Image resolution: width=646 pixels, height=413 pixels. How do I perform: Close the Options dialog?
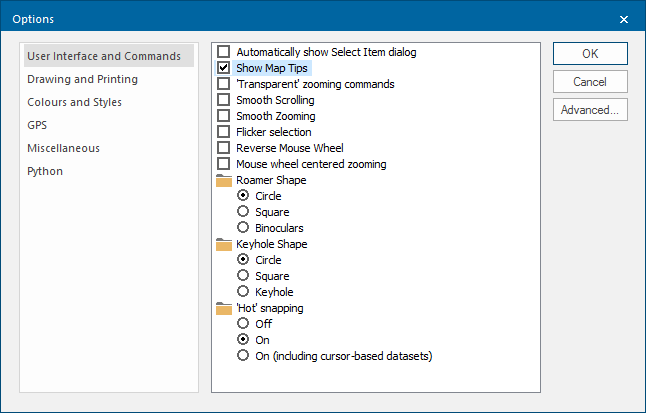[624, 19]
